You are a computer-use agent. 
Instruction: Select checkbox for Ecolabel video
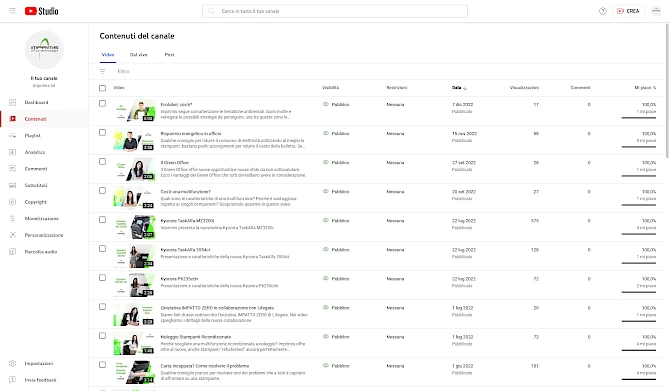coord(103,103)
